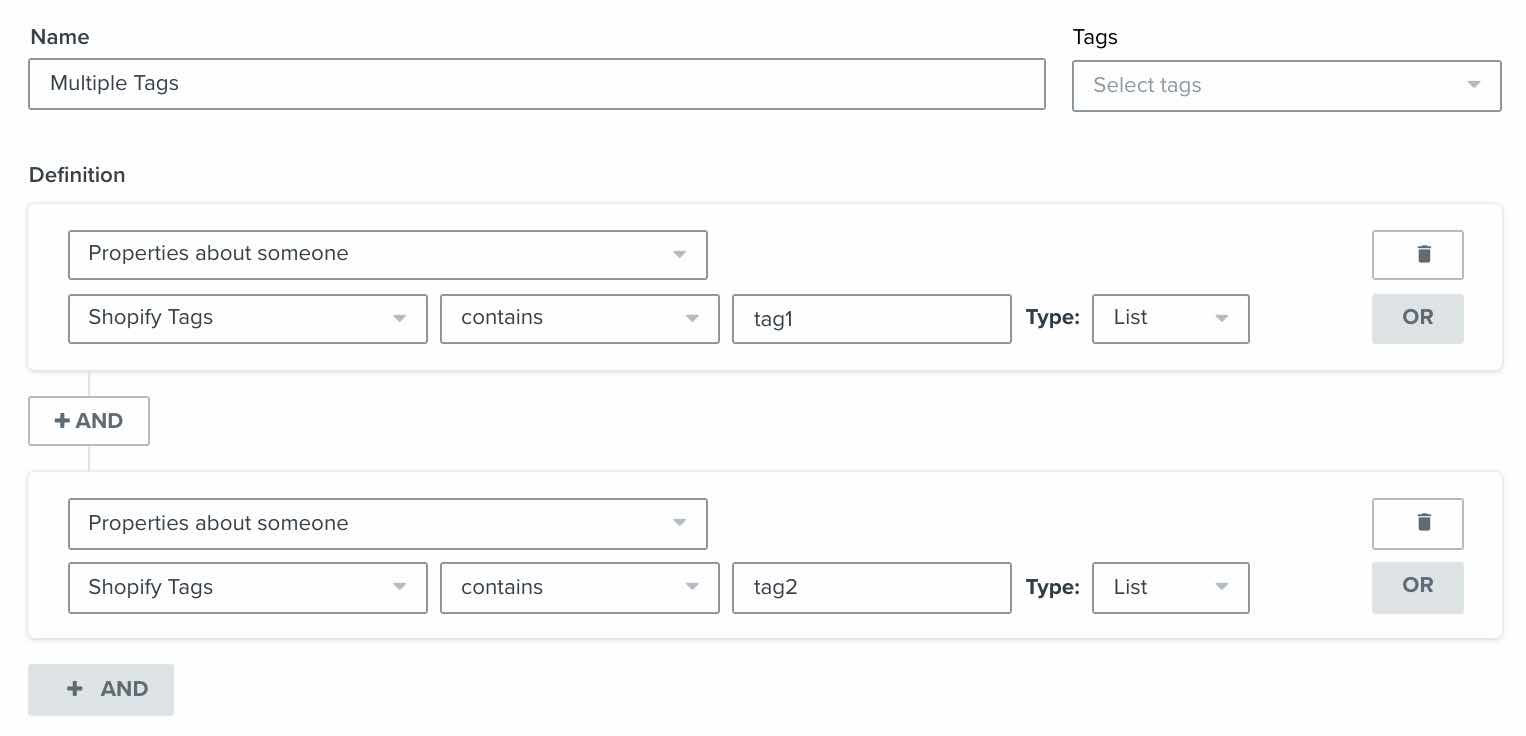Open the first Shopify Tags dropdown
Viewport: 1526px width, 736px height.
[x=247, y=318]
